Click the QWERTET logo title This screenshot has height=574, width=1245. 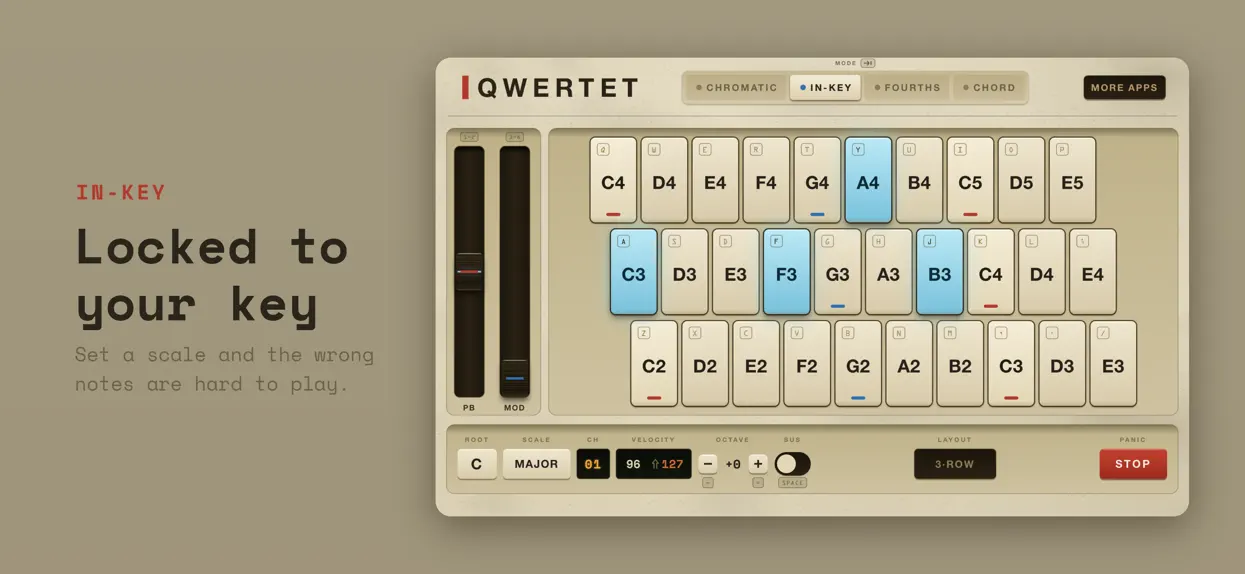(x=550, y=88)
